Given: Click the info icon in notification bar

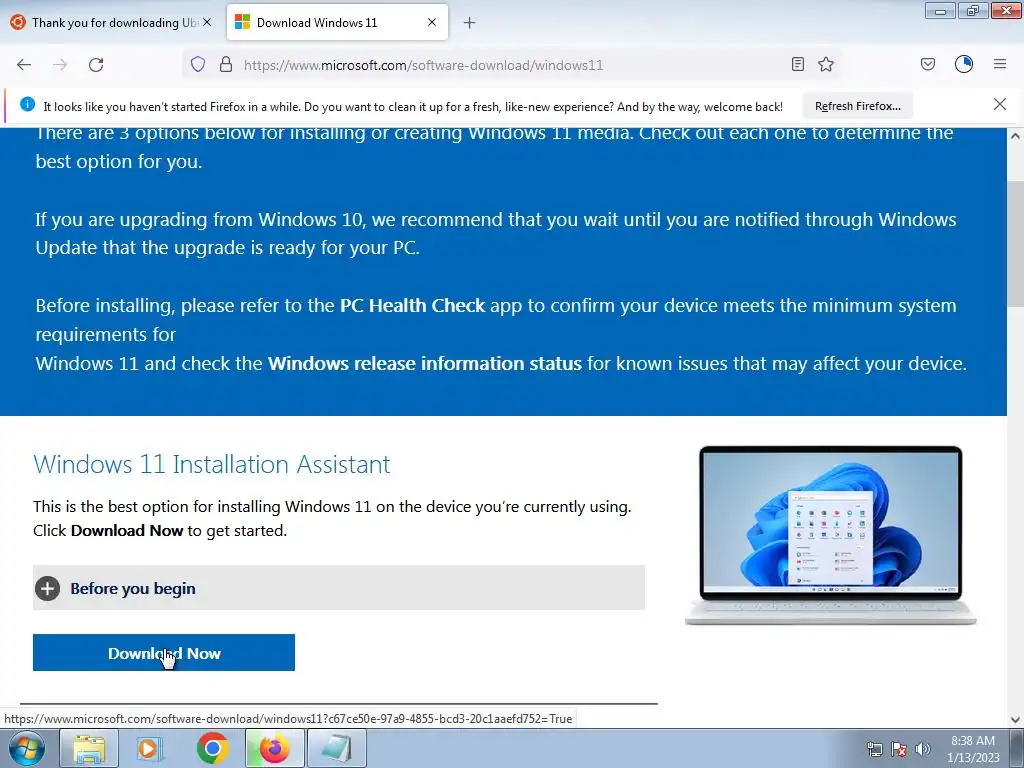Looking at the screenshot, I should 27,104.
